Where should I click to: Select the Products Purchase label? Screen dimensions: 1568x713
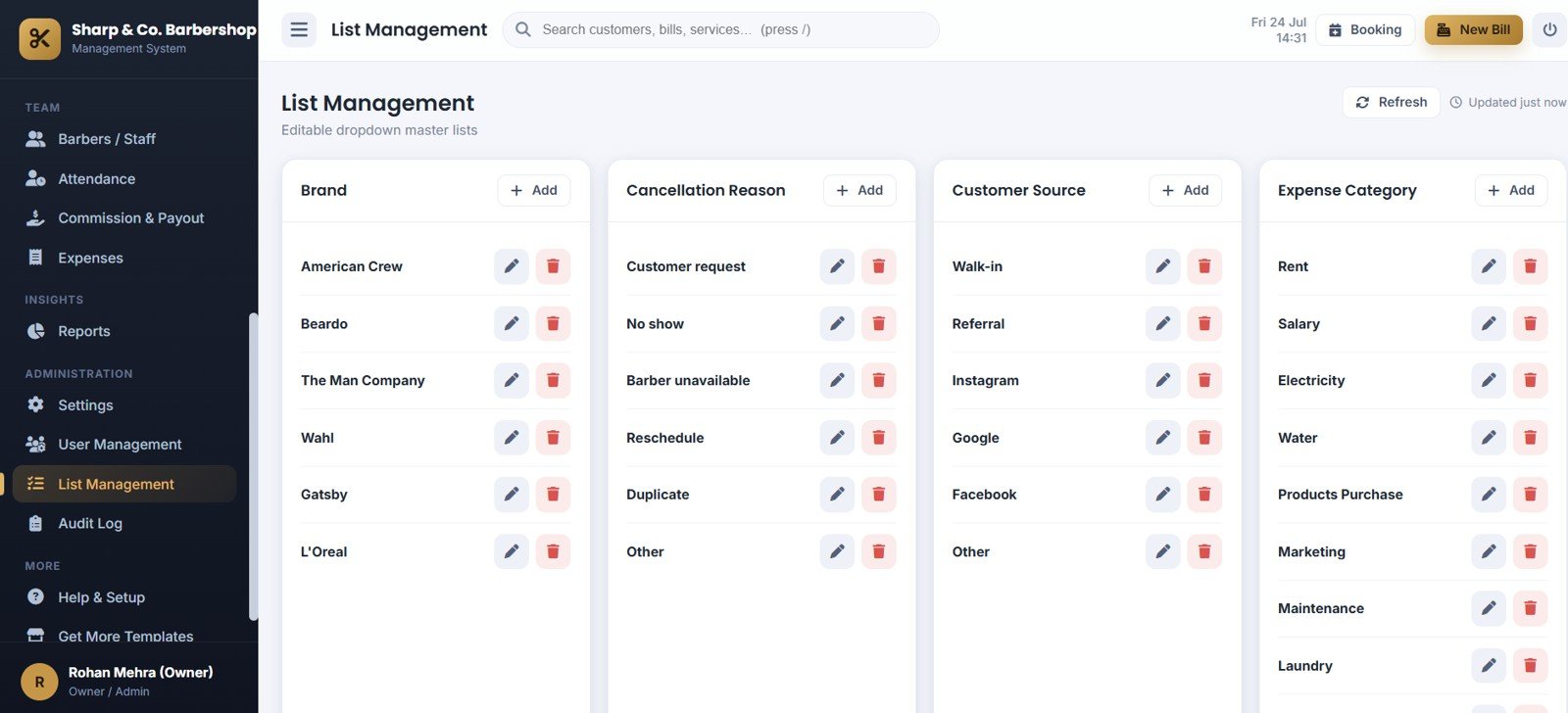pyautogui.click(x=1340, y=495)
